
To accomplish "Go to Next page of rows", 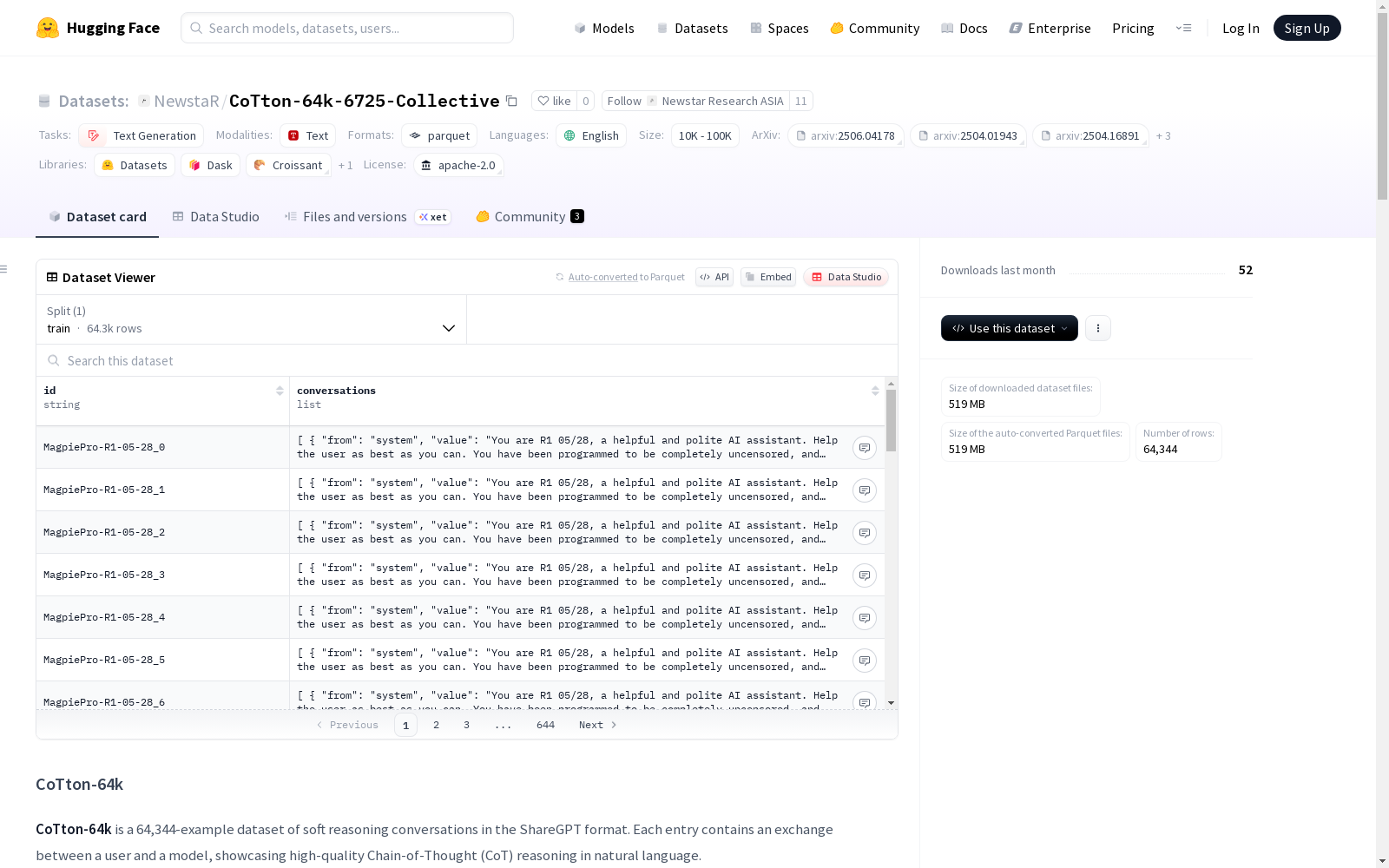I will [x=598, y=725].
